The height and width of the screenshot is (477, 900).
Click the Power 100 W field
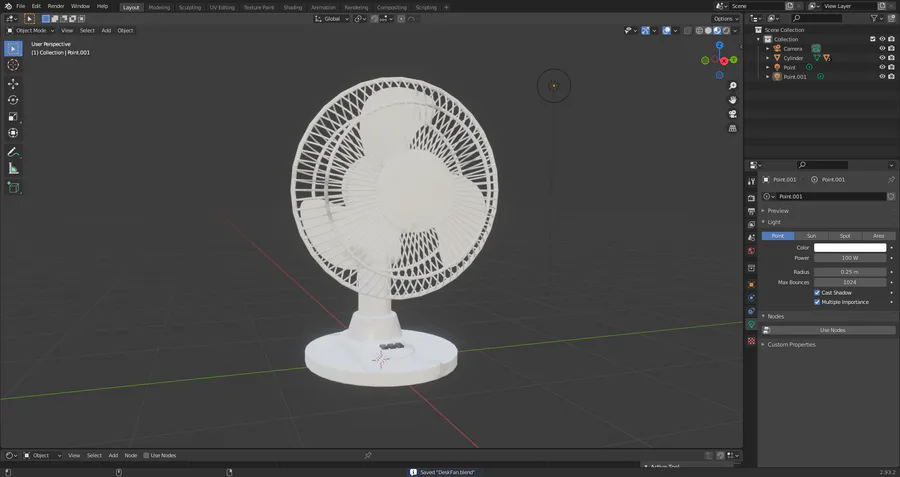850,258
